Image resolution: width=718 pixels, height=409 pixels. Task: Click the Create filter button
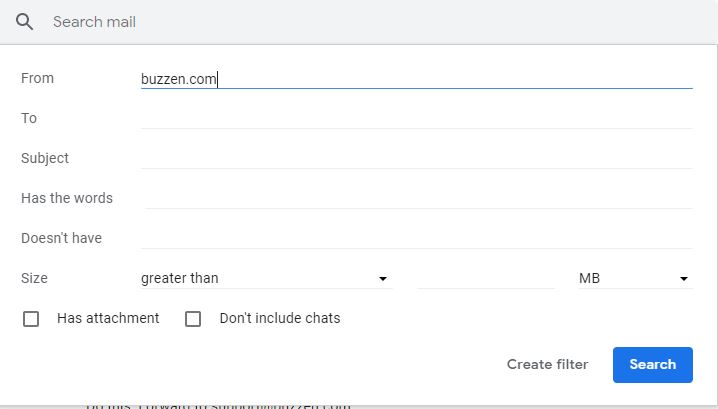(547, 364)
